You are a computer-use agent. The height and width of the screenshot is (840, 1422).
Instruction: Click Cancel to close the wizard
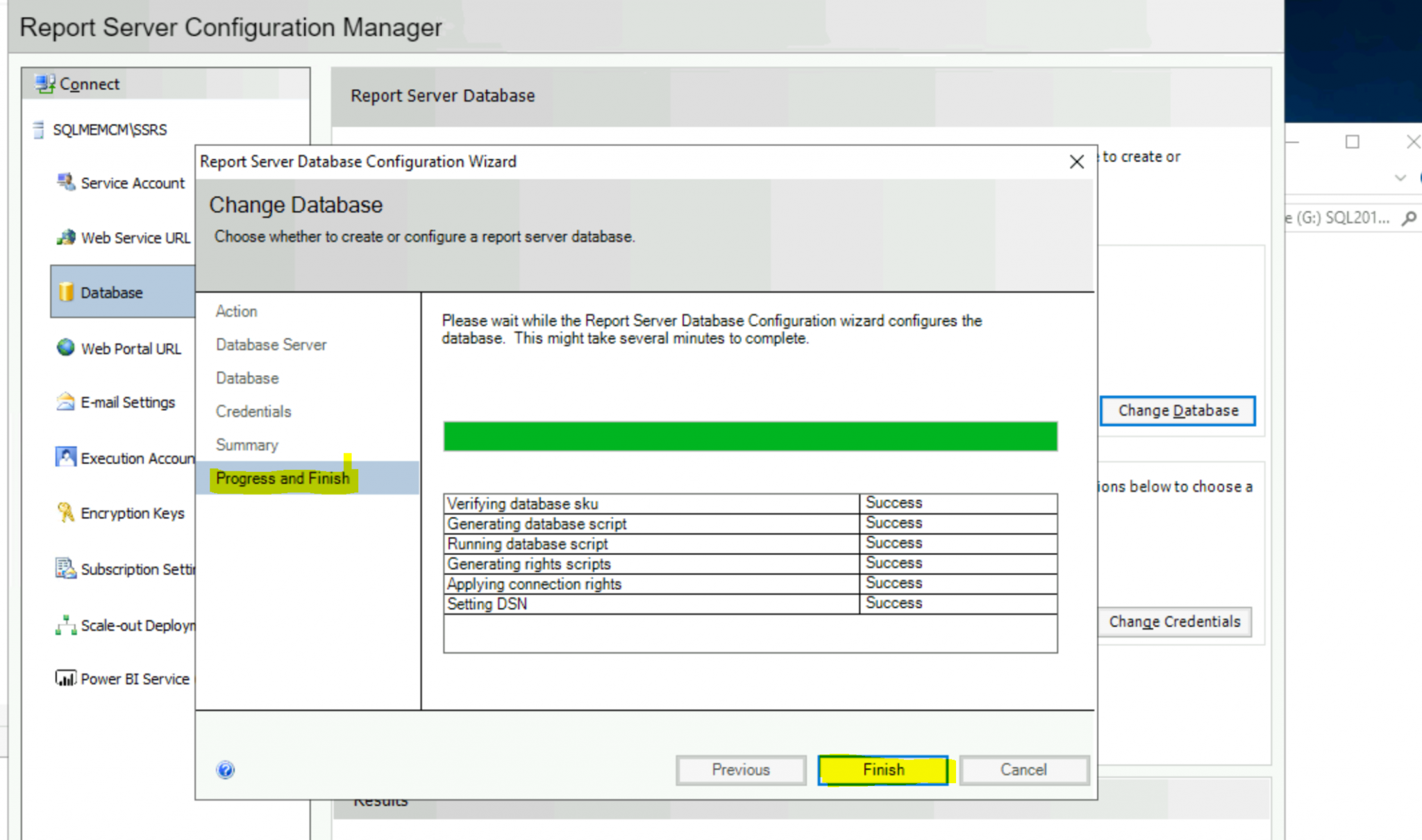point(1023,769)
